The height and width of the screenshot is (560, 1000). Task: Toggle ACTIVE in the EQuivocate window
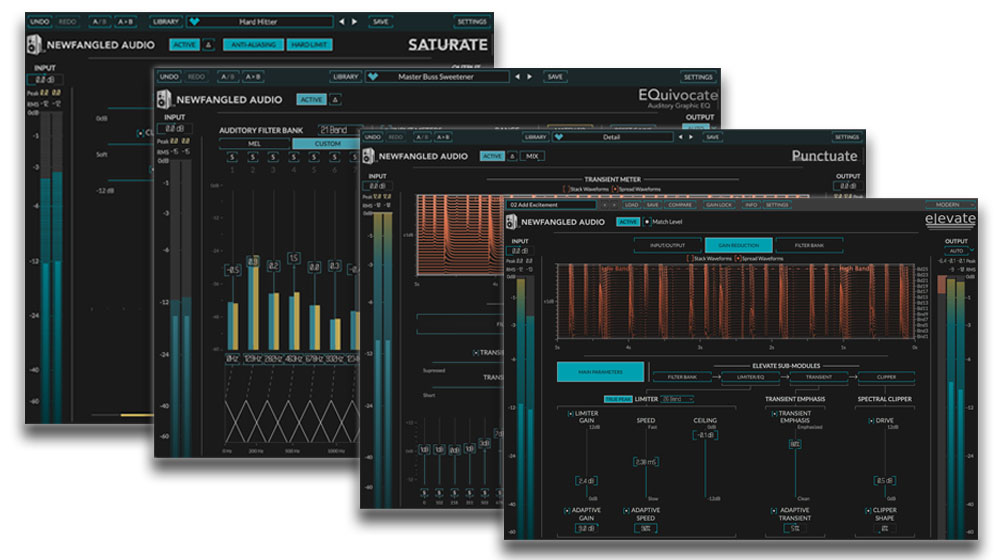311,99
